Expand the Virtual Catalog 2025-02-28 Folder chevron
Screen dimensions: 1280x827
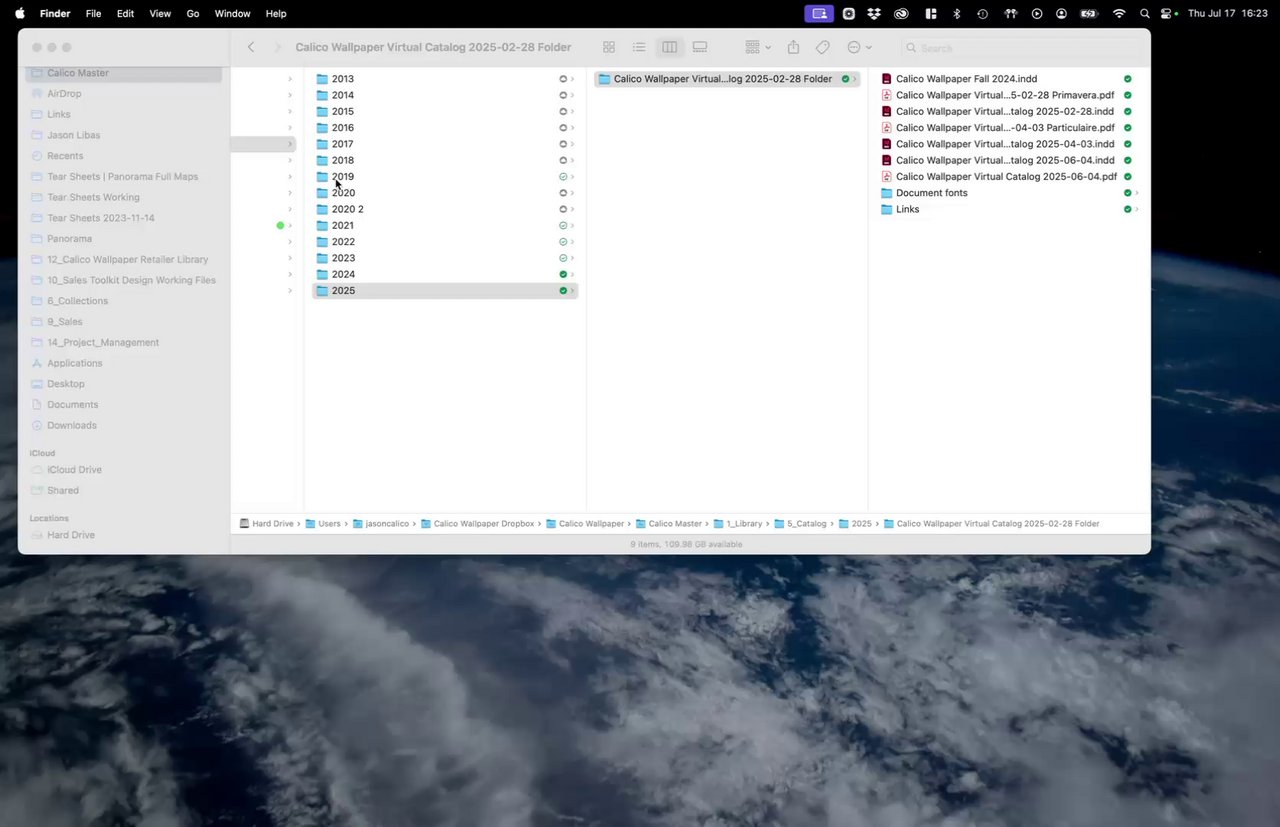pyautogui.click(x=854, y=79)
